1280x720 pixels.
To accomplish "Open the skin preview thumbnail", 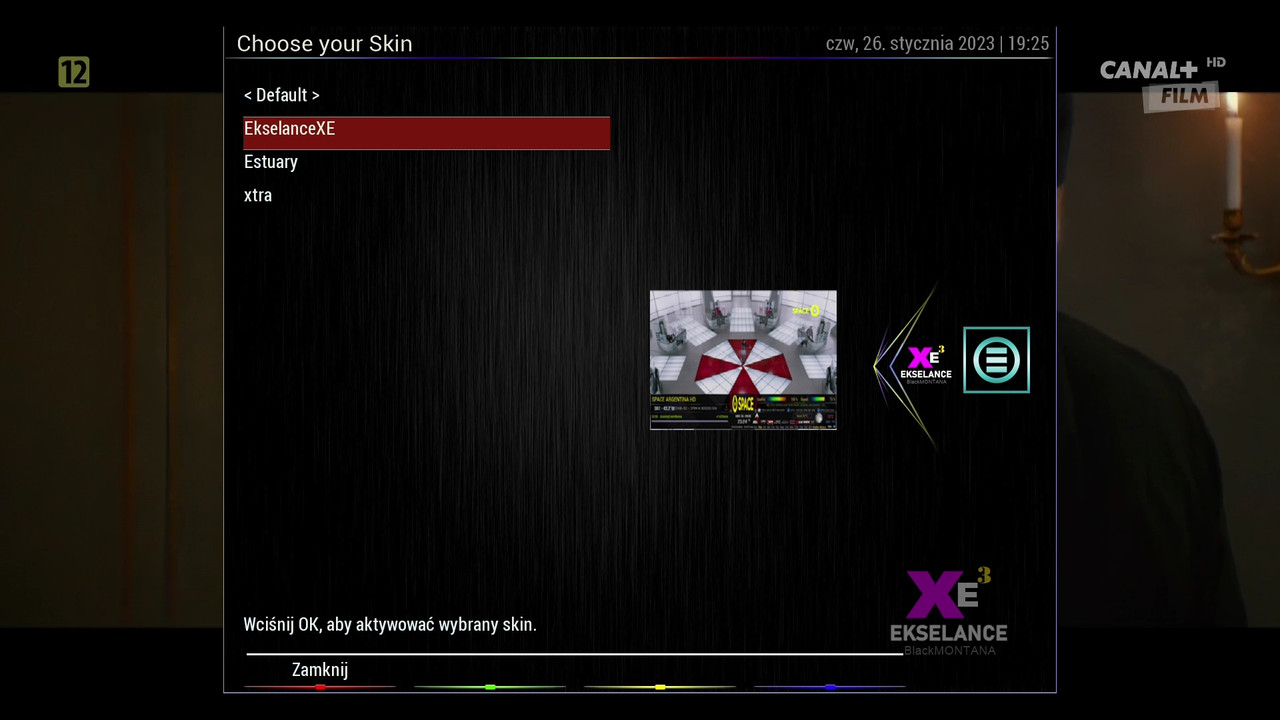I will tap(743, 360).
